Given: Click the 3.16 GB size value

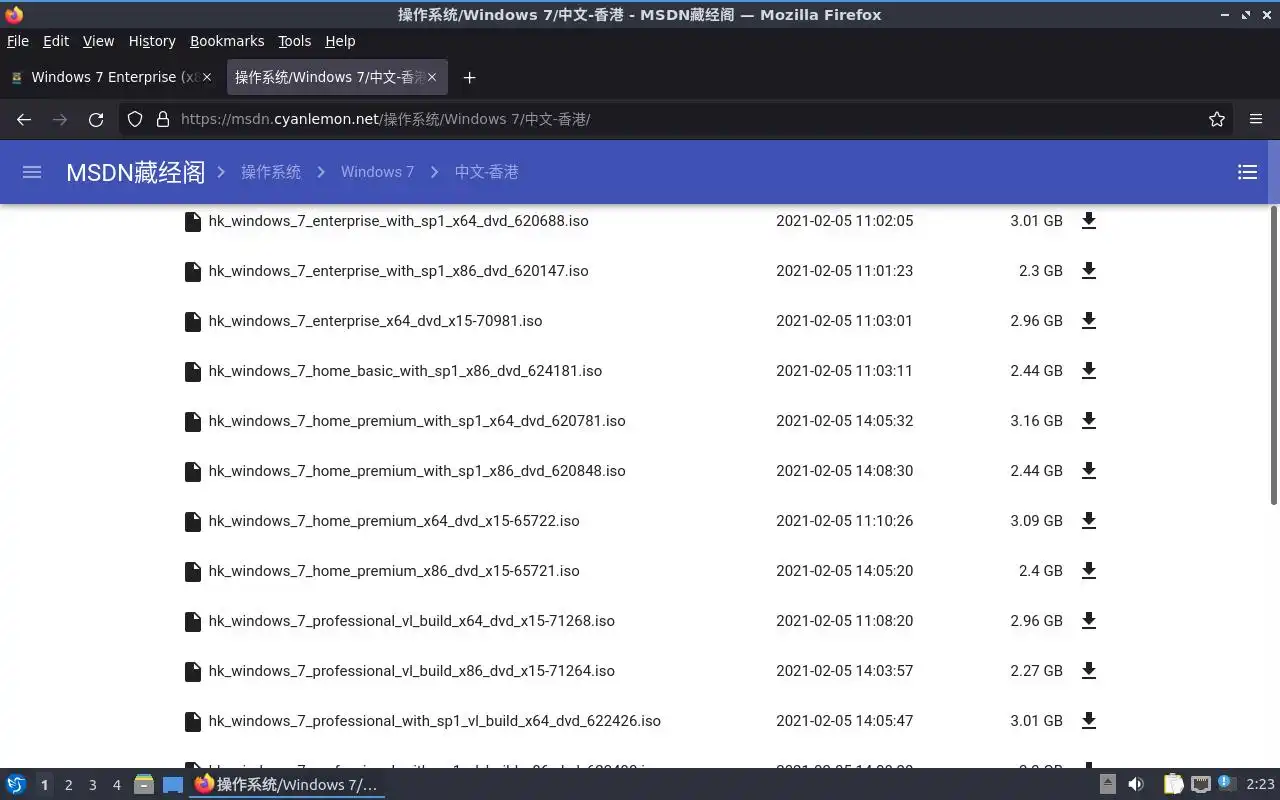Looking at the screenshot, I should 1036,421.
